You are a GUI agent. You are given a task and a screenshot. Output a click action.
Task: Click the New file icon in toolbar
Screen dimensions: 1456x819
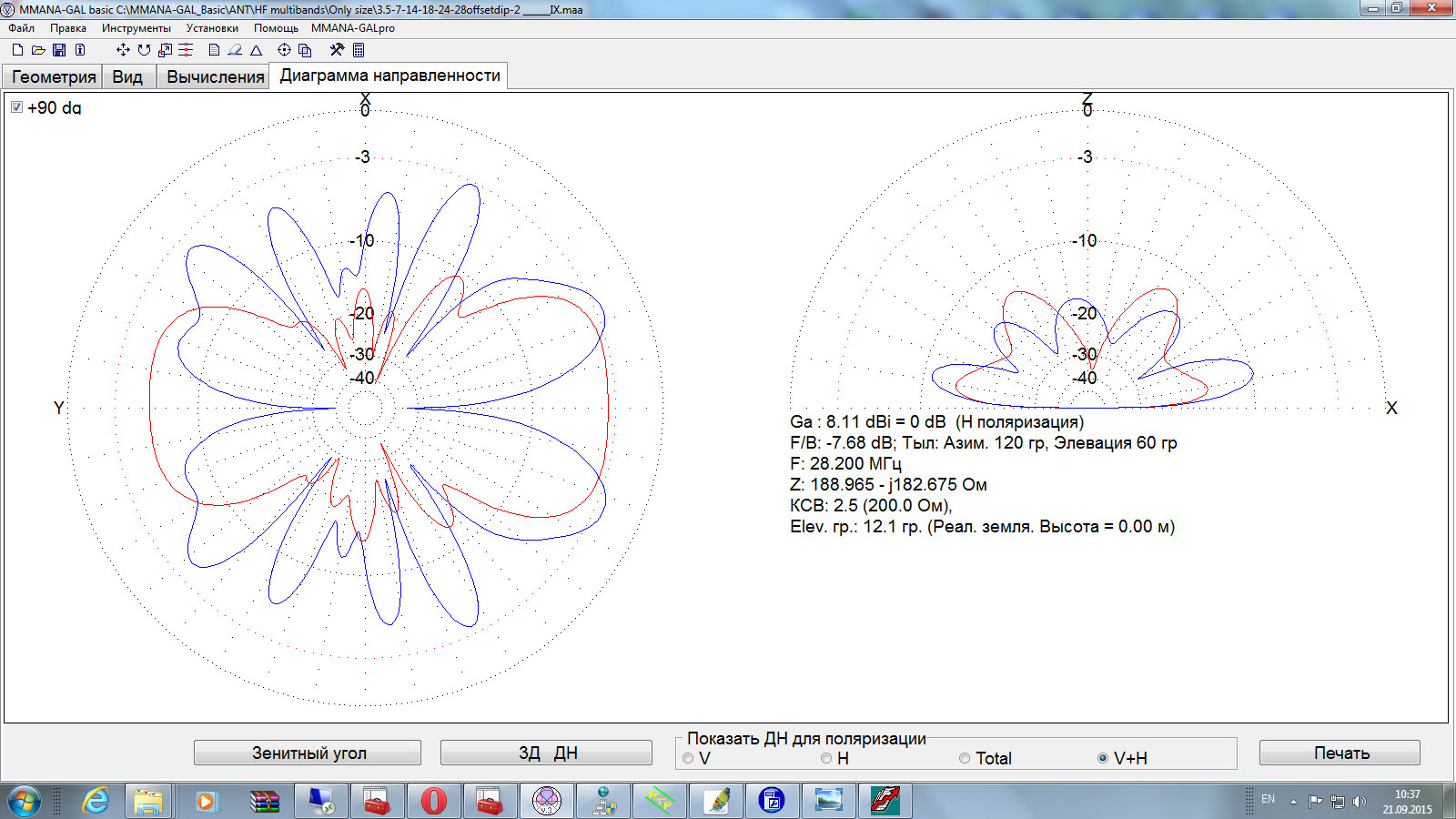click(17, 50)
